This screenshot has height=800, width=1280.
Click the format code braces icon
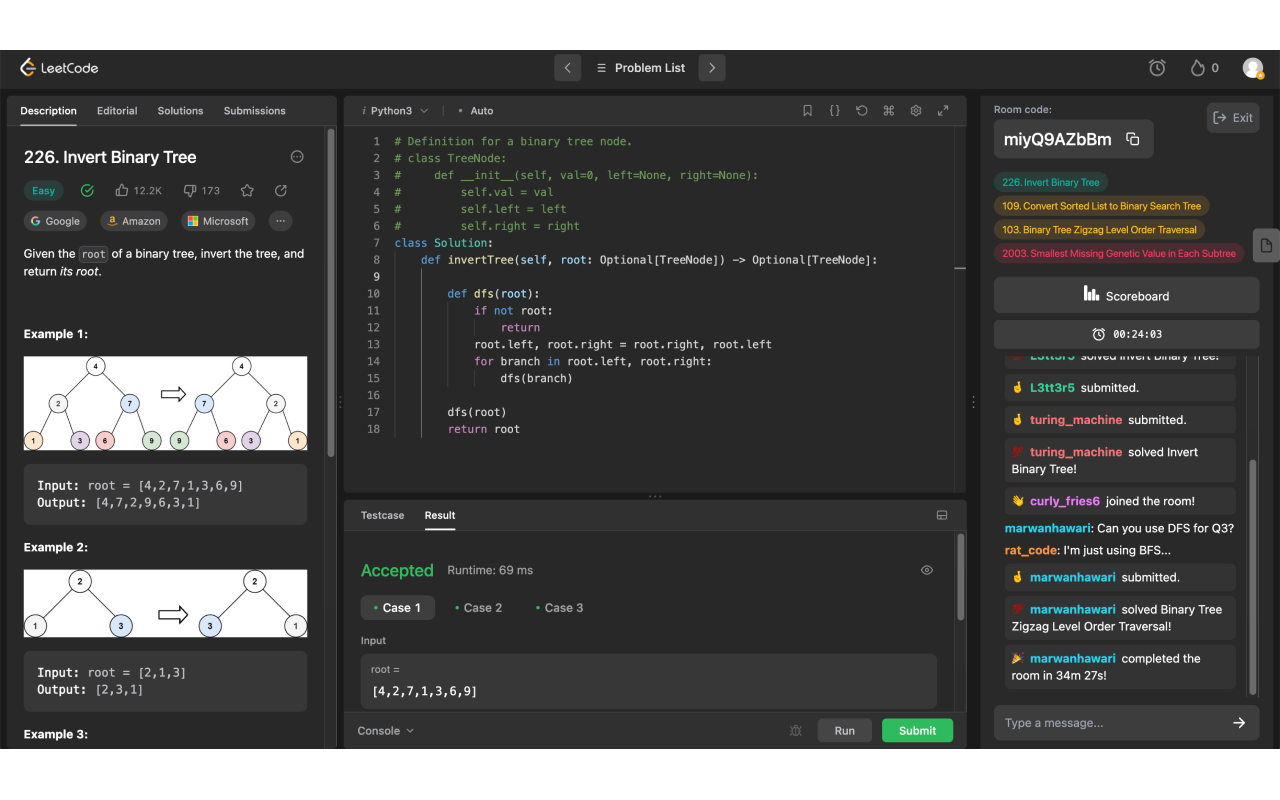coord(834,111)
